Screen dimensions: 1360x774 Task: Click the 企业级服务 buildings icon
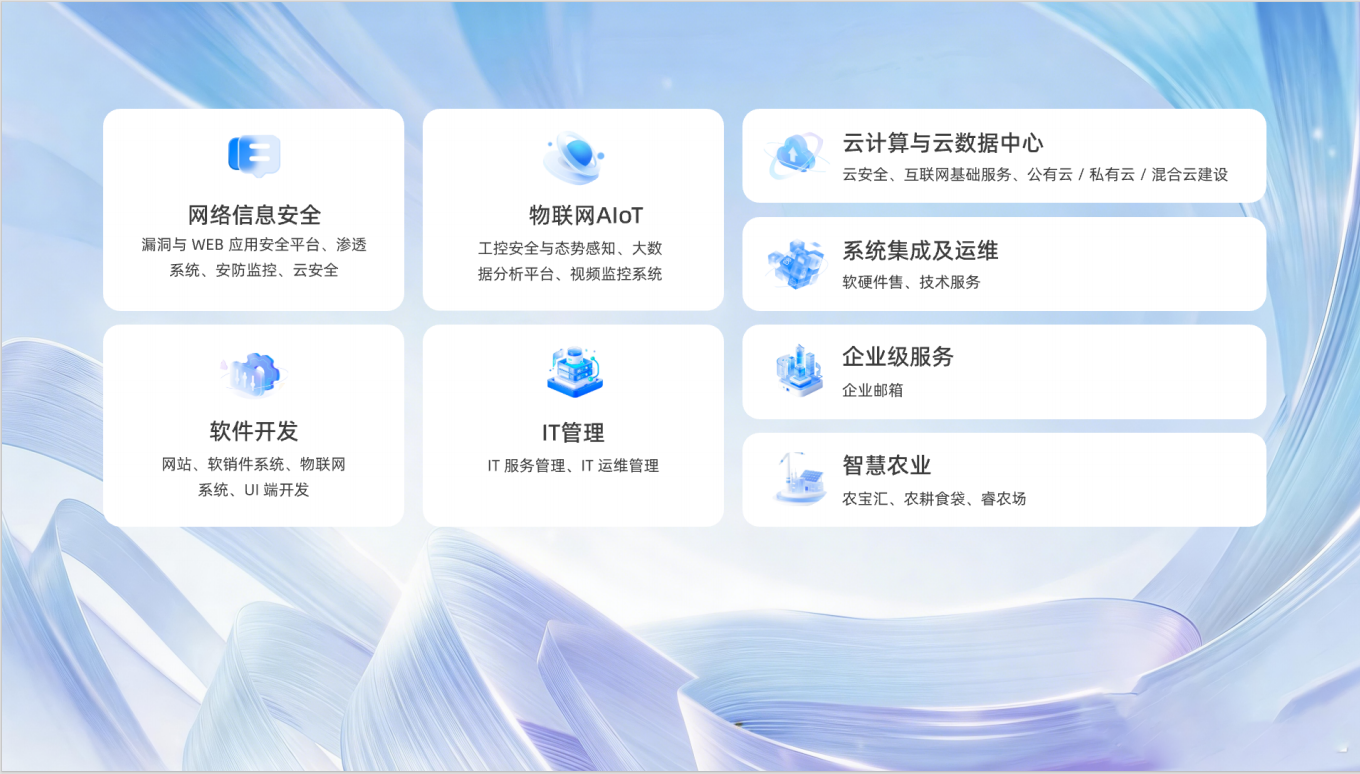coord(797,371)
